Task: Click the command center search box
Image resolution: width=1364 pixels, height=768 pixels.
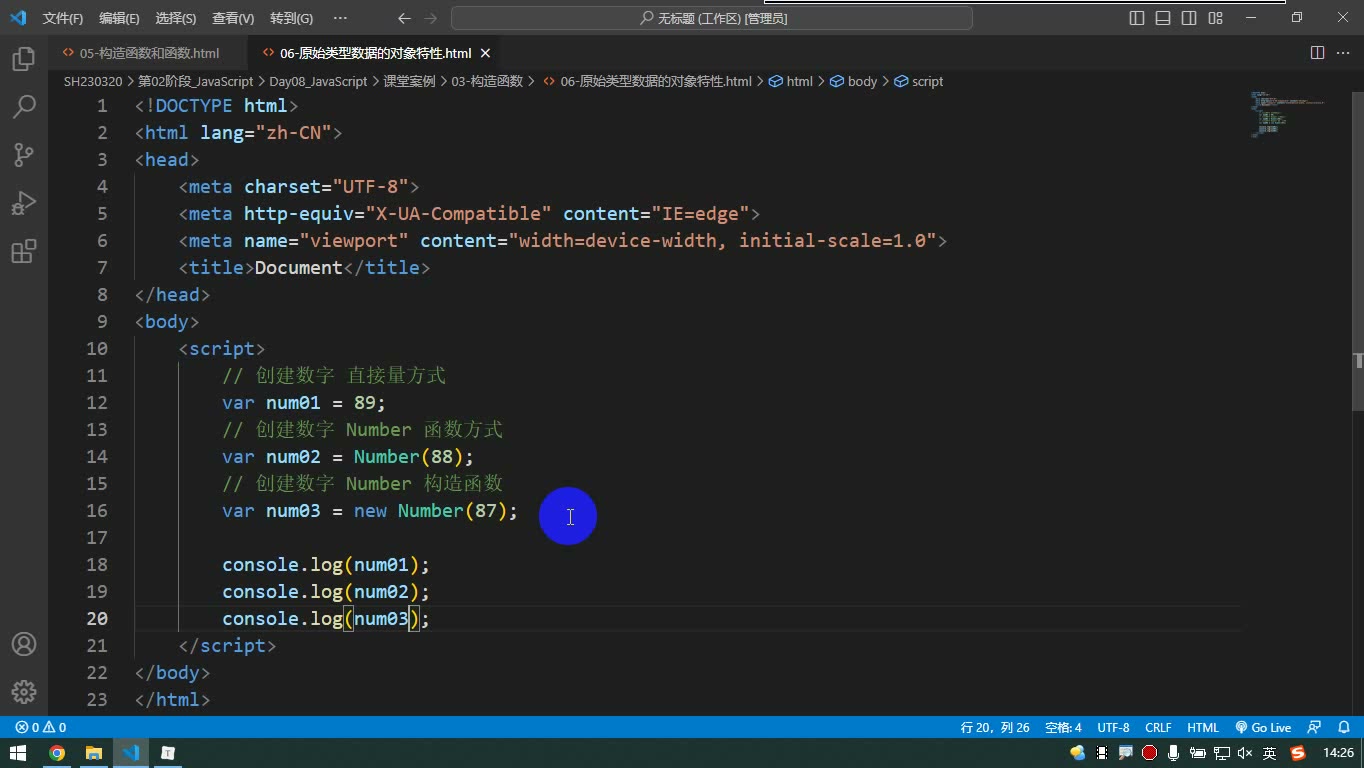Action: click(x=712, y=18)
